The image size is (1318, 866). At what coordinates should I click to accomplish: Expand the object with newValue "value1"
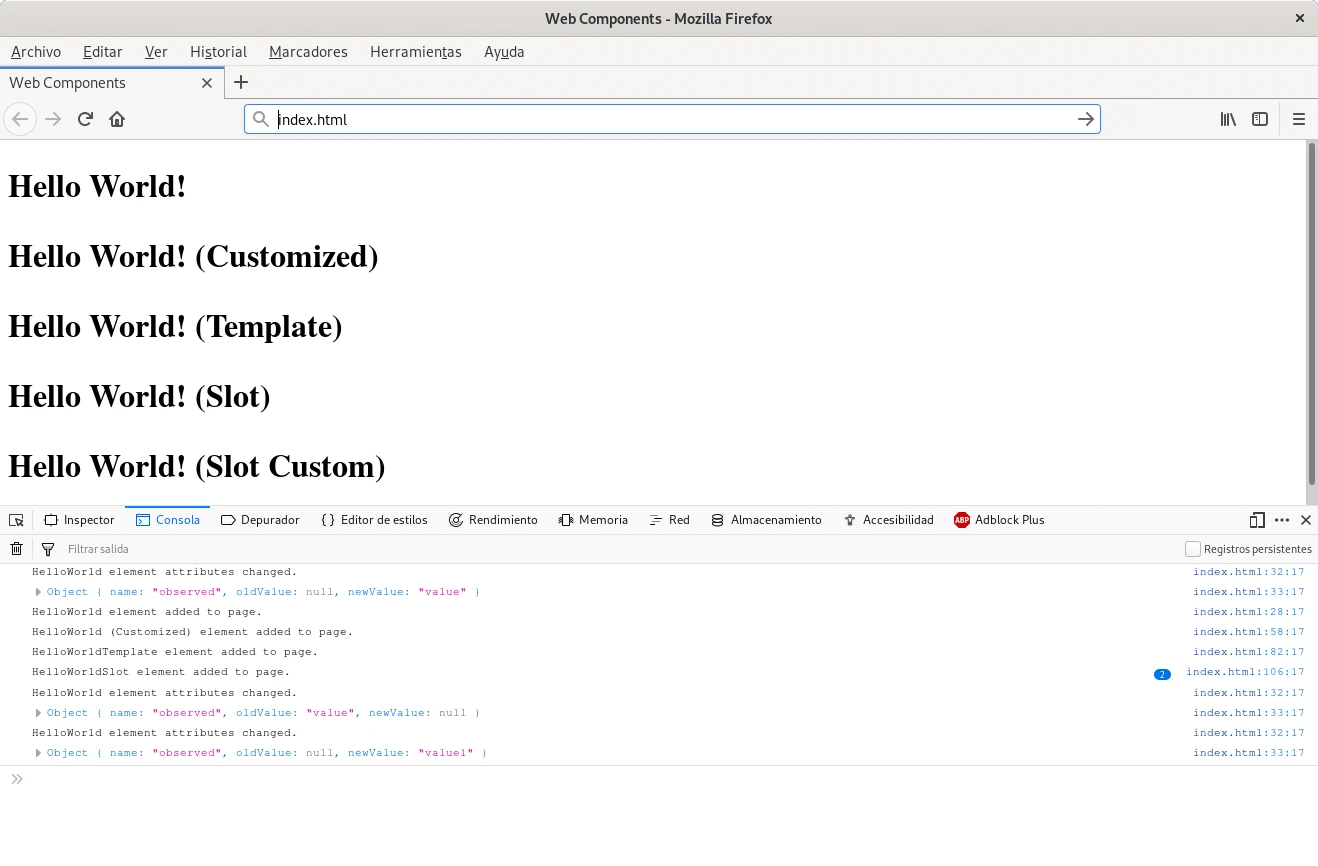click(39, 753)
